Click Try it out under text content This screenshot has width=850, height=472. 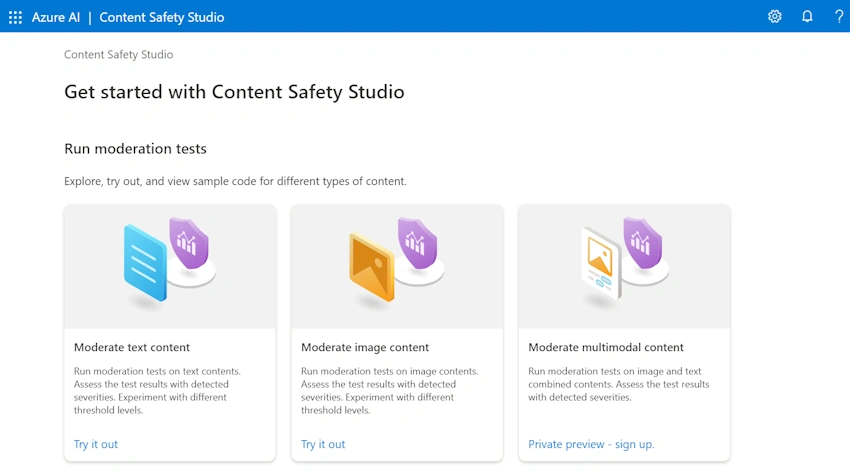[96, 444]
